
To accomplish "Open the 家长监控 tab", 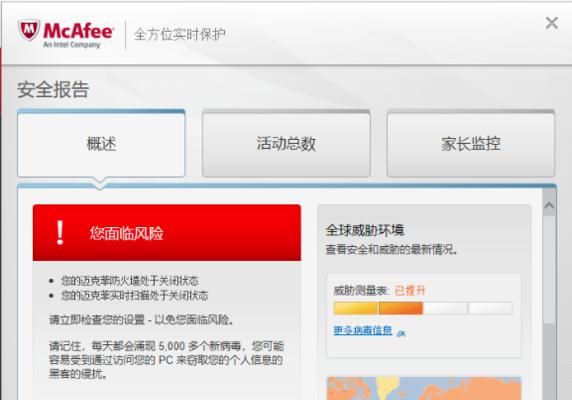I will 471,144.
